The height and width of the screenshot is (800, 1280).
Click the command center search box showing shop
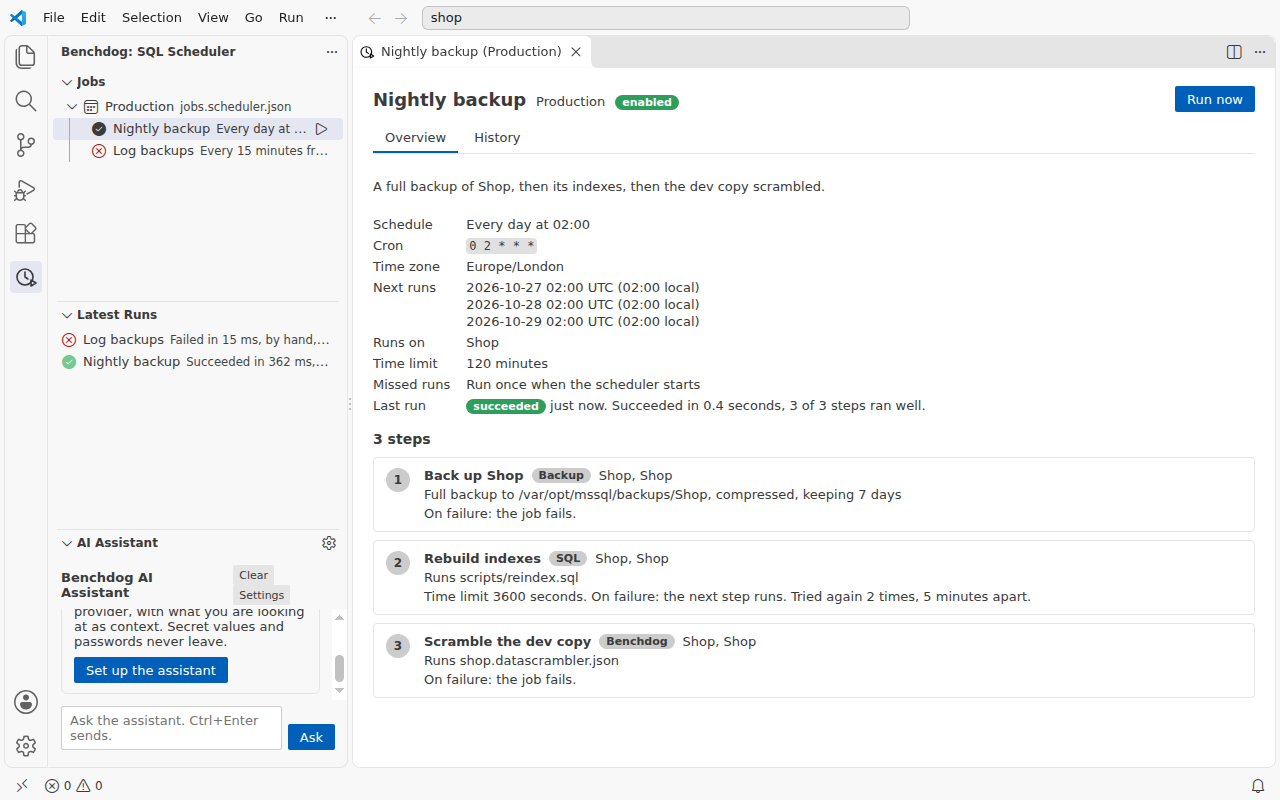(x=666, y=18)
